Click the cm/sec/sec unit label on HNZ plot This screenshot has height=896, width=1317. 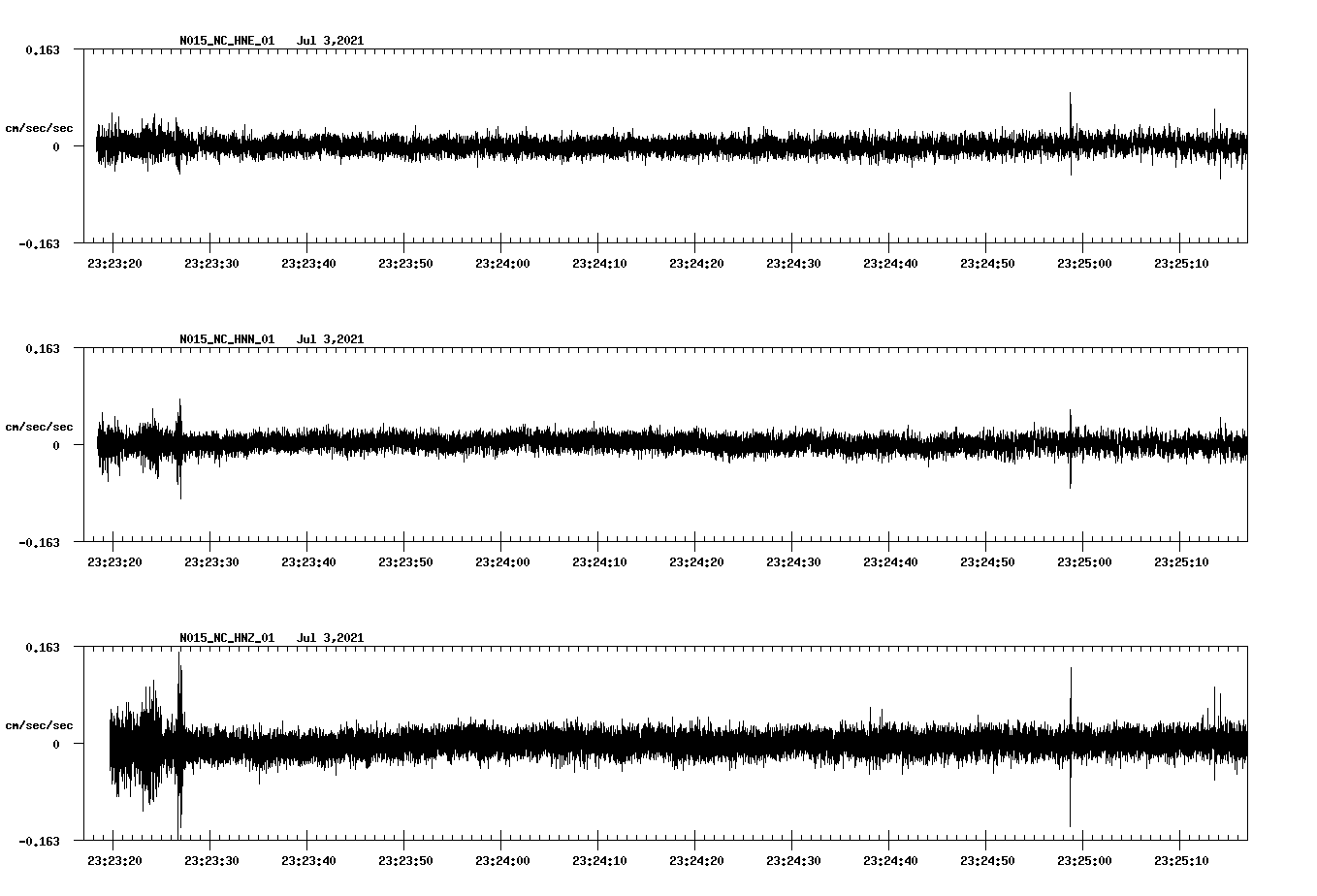click(39, 725)
